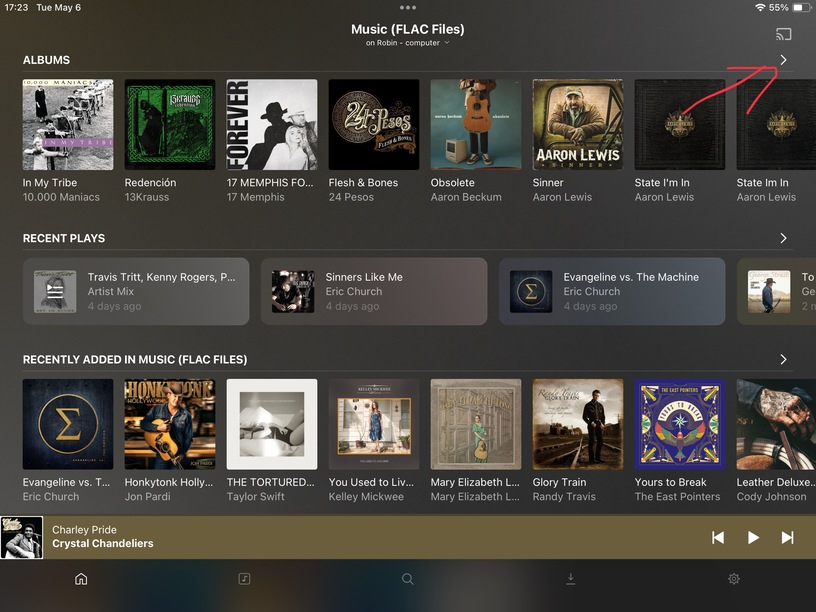The height and width of the screenshot is (612, 816).
Task: Open Obsolete album cover
Action: coord(476,124)
